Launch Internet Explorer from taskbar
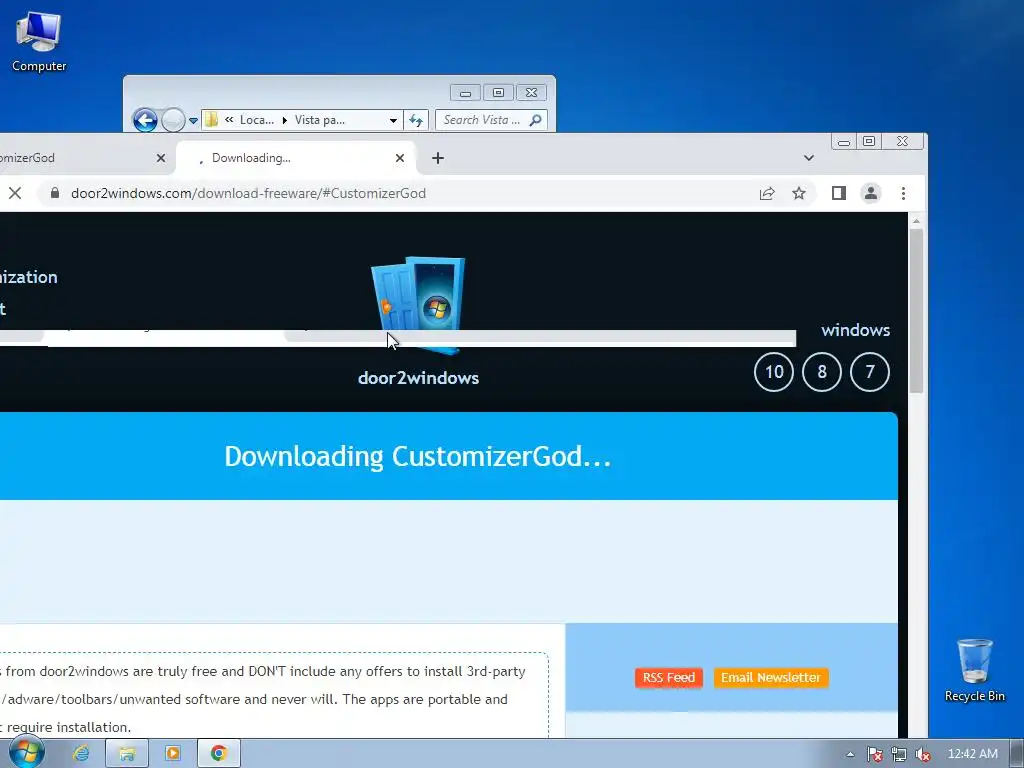Image resolution: width=1024 pixels, height=768 pixels. (x=81, y=754)
